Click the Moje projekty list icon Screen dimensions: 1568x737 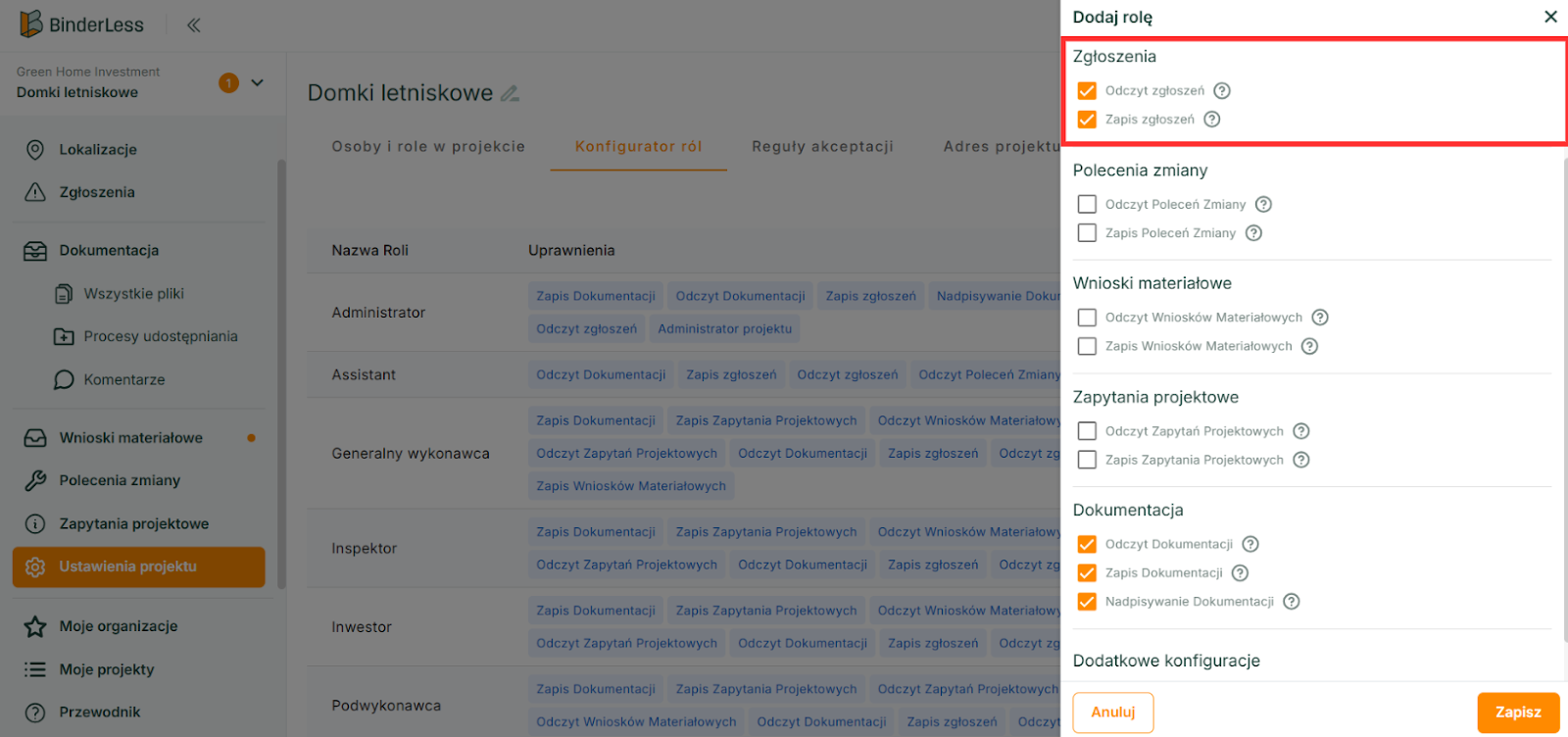(35, 669)
